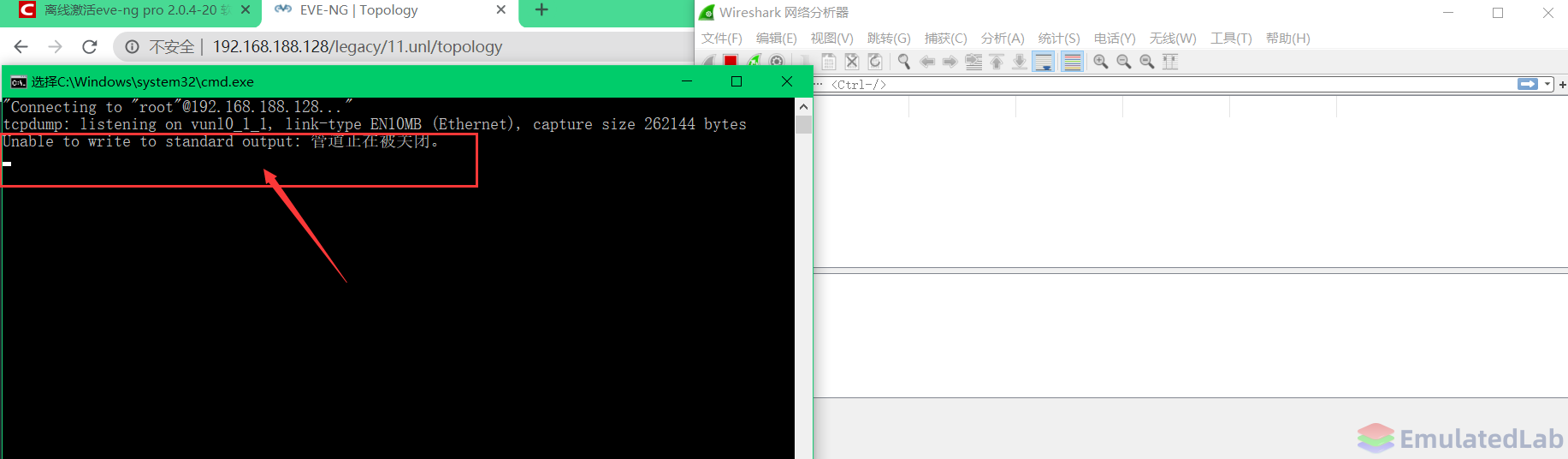The image size is (1568, 459).
Task: Save this capture file in Wireshark
Action: click(828, 62)
